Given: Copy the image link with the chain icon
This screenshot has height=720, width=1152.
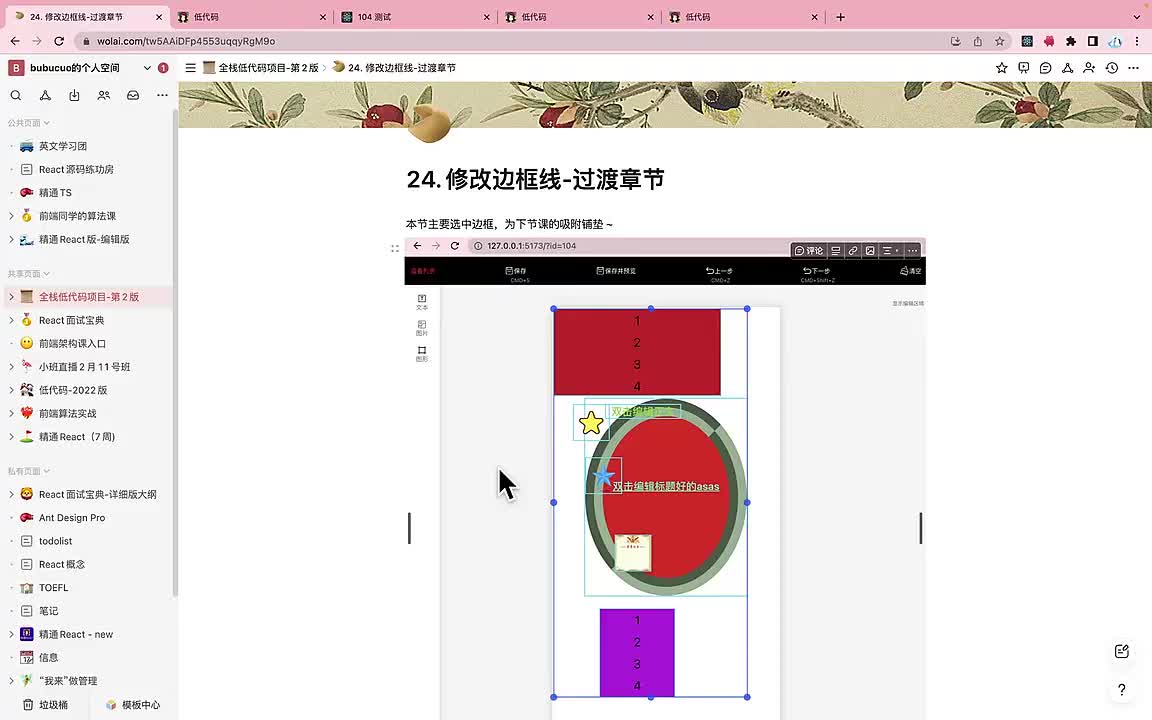Looking at the screenshot, I should (852, 251).
